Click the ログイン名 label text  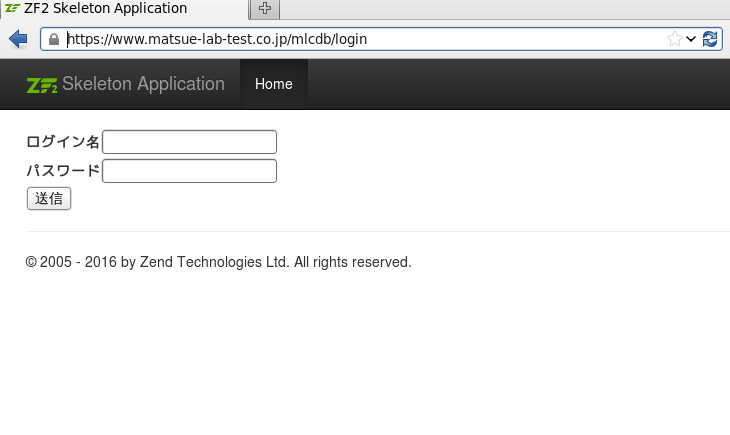(63, 142)
